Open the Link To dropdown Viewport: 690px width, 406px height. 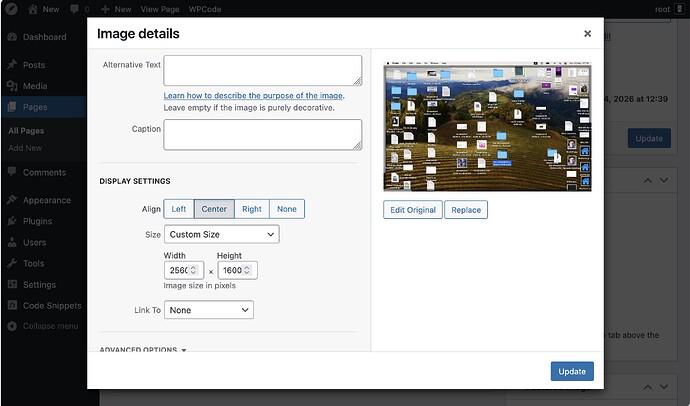[x=209, y=310]
